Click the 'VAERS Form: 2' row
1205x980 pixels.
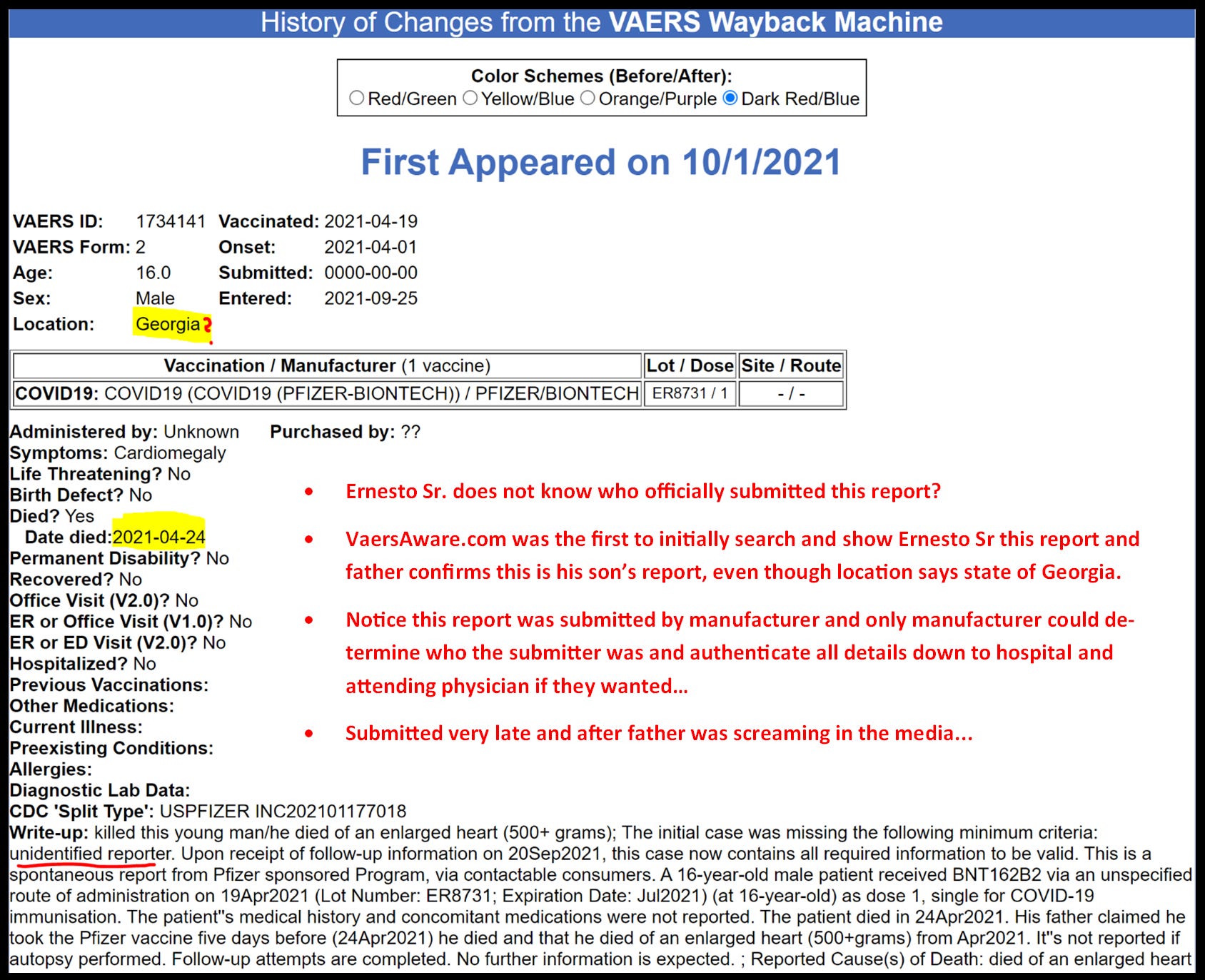pos(79,247)
